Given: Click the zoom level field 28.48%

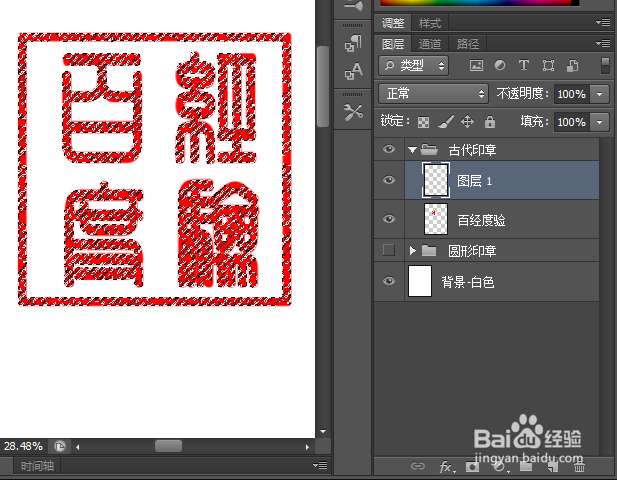Looking at the screenshot, I should (23, 446).
